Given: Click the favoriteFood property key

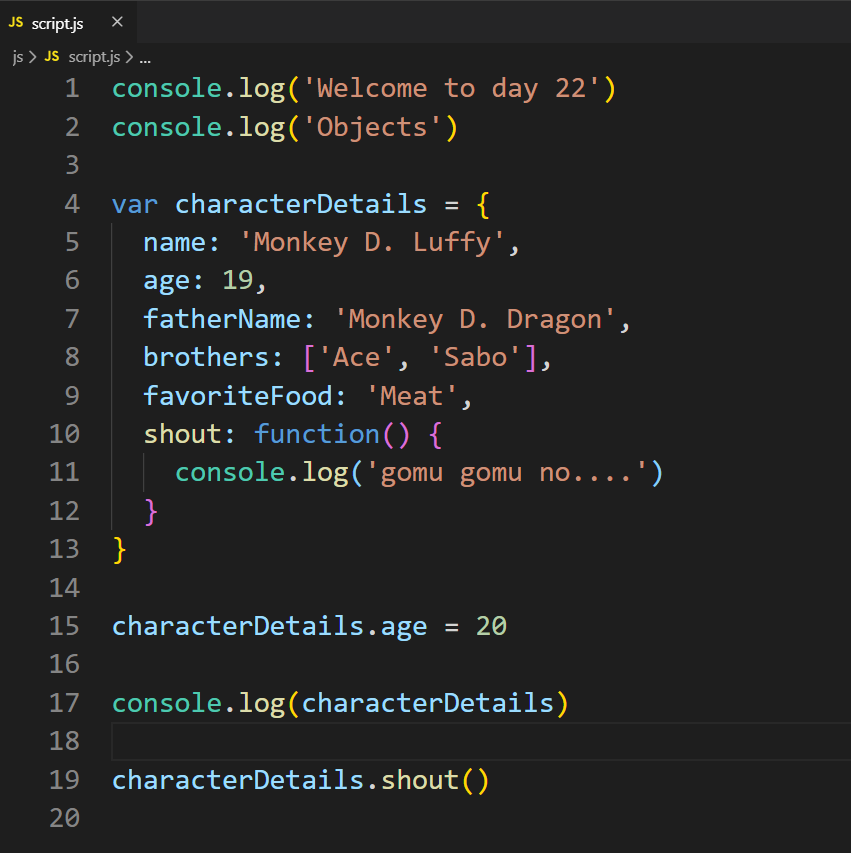Looking at the screenshot, I should [x=238, y=396].
